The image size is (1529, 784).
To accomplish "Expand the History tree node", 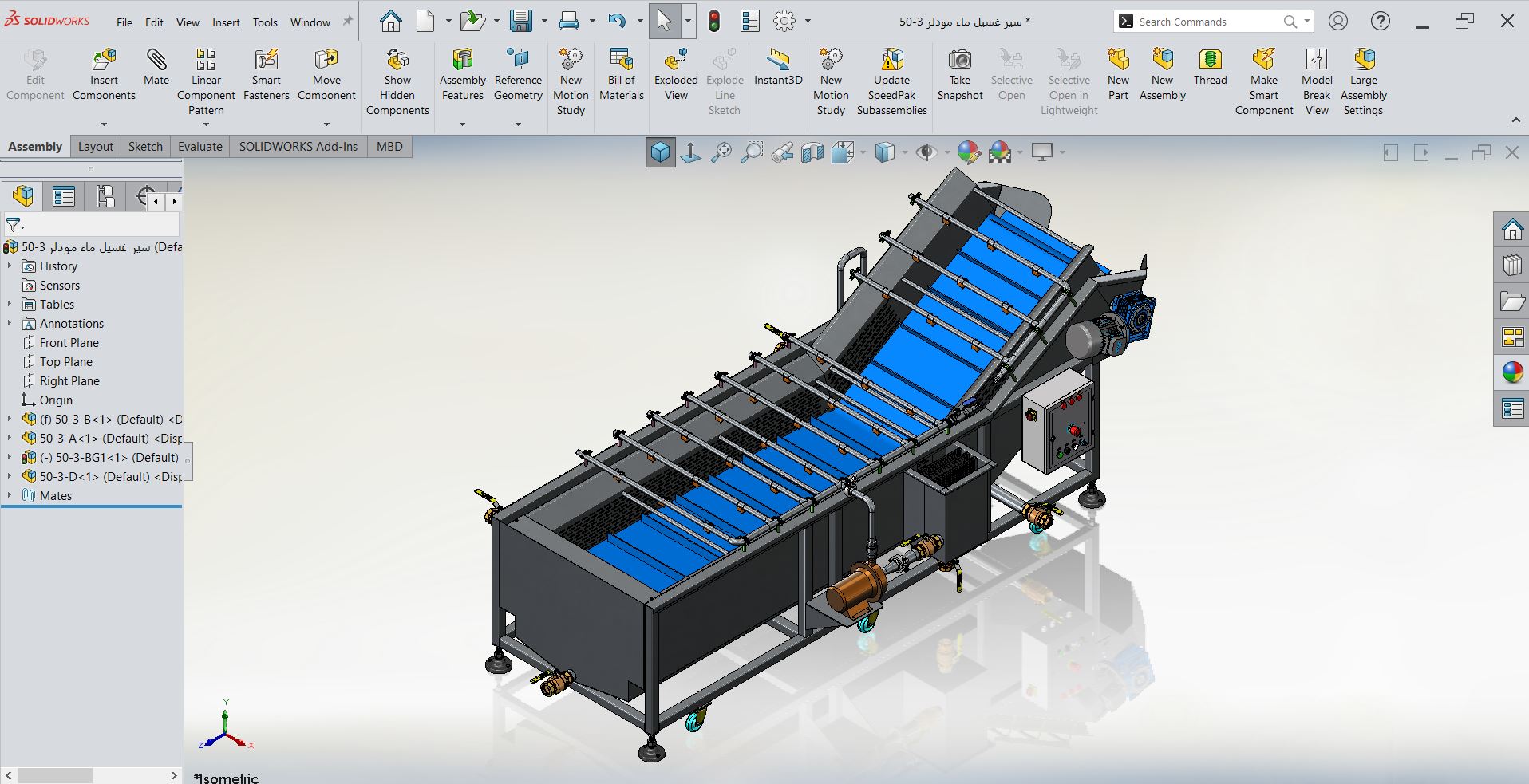I will tap(10, 266).
